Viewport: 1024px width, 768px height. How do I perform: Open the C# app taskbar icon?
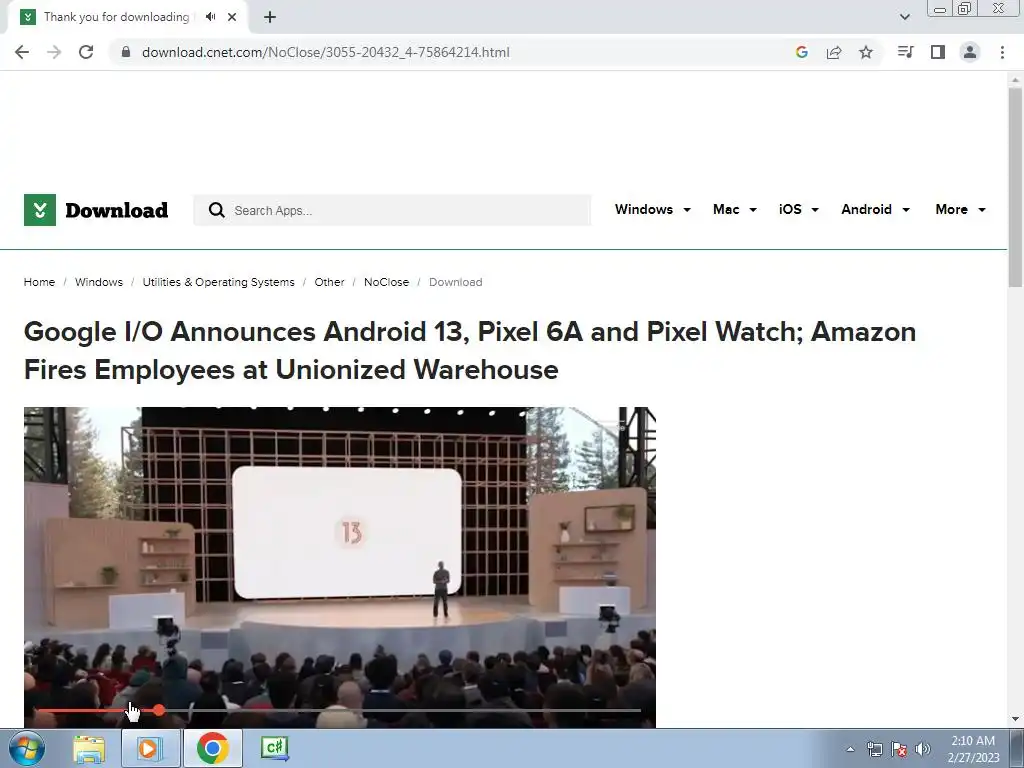(274, 748)
